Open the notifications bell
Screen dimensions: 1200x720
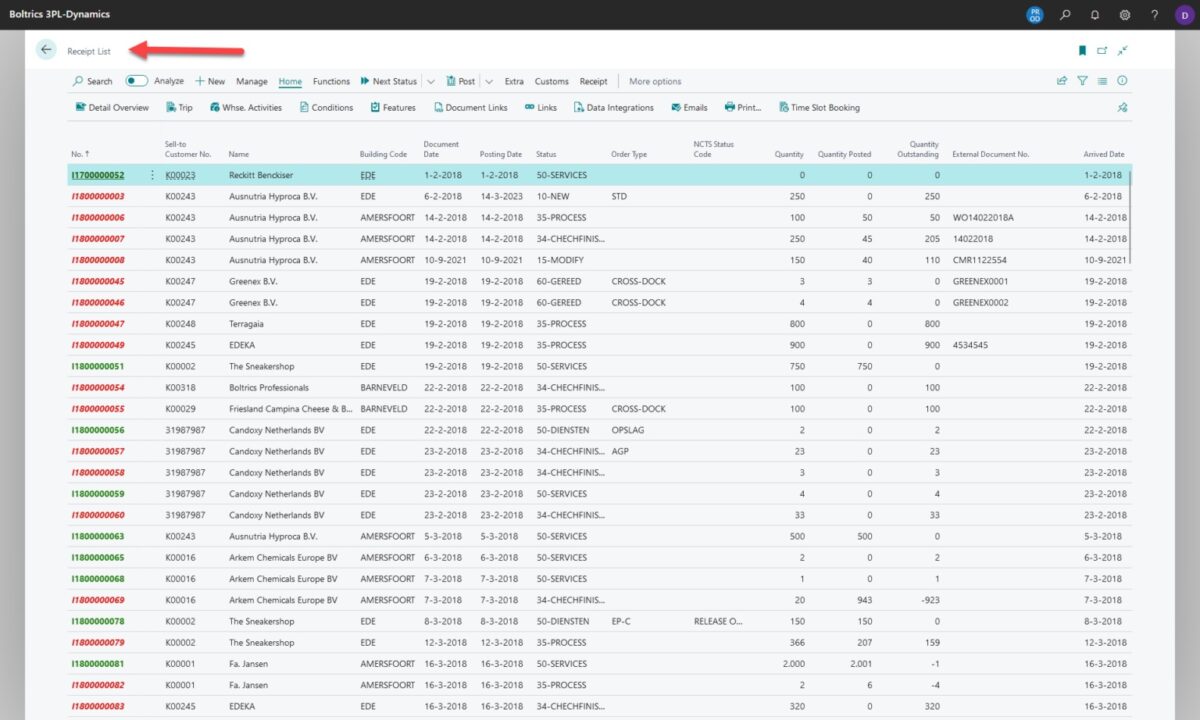point(1095,15)
